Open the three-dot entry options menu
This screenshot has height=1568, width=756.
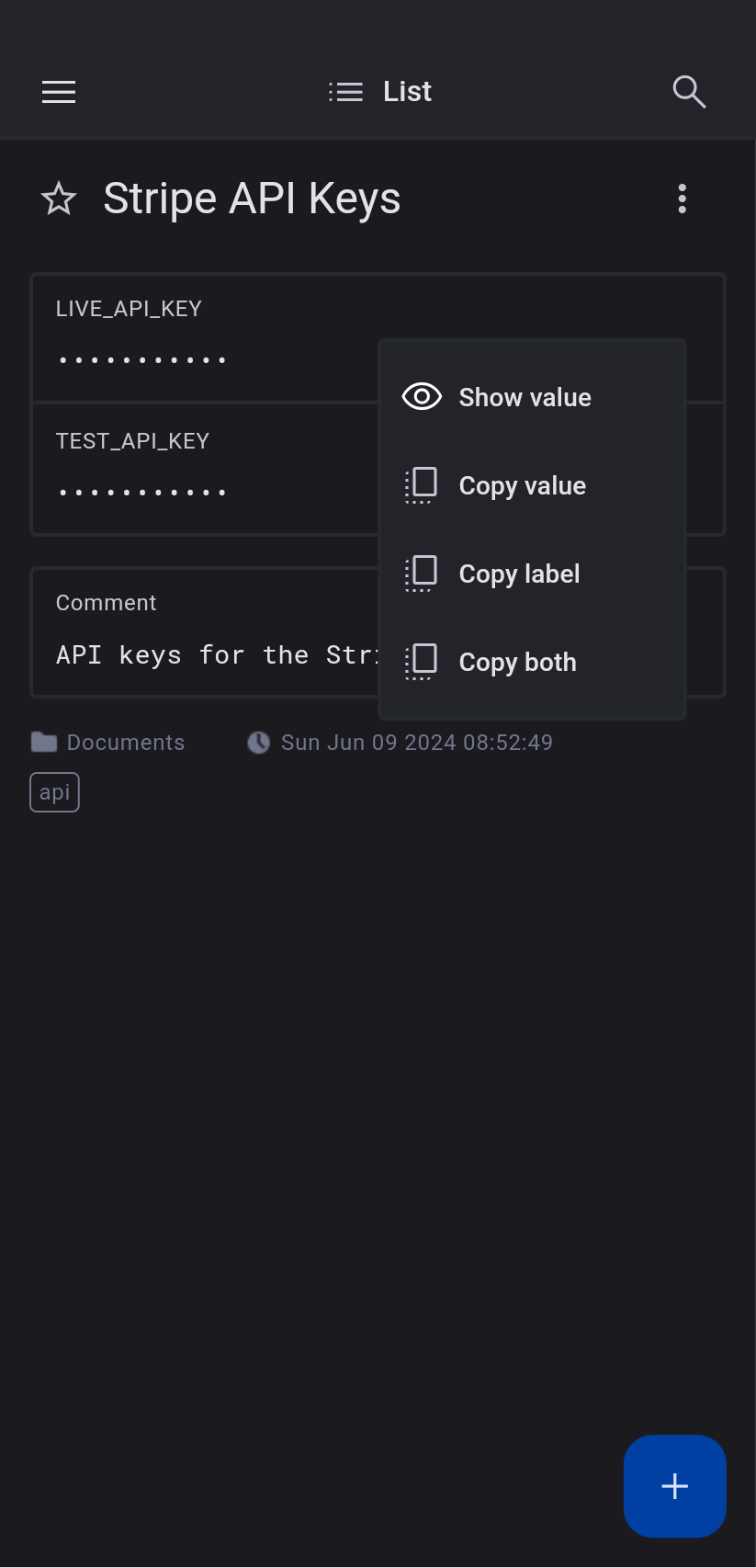tap(682, 199)
